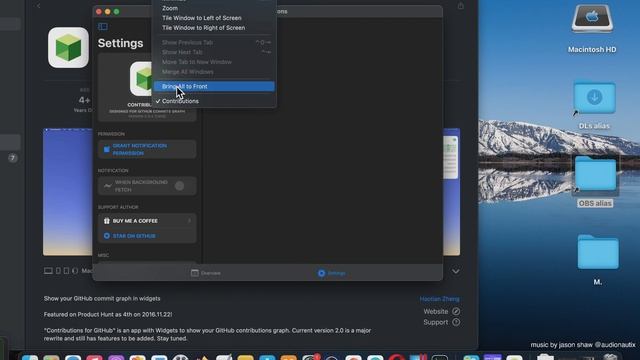
Task: Select Tile Window to Left of Screen
Action: click(202, 18)
